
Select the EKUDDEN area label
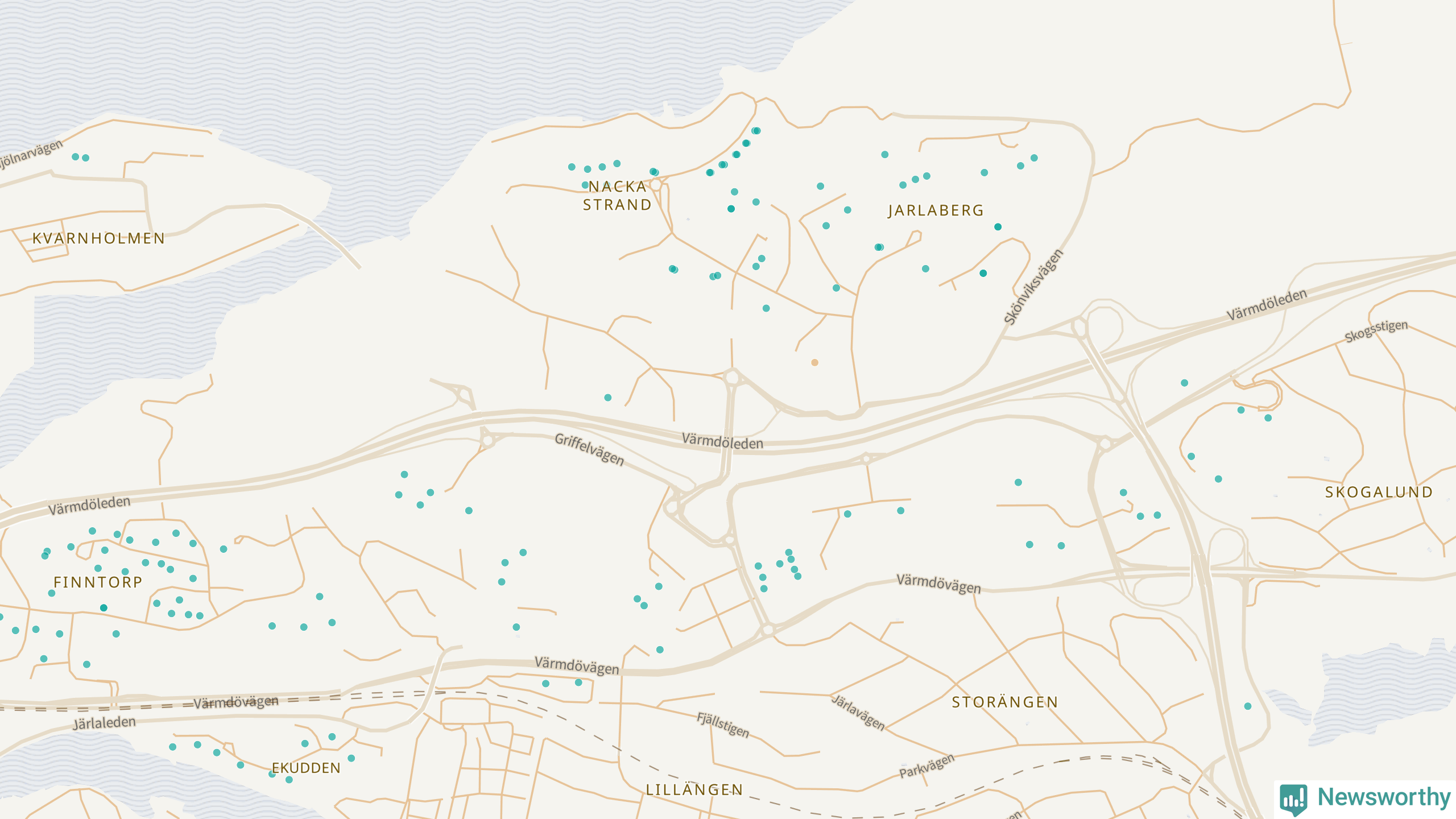coord(306,768)
